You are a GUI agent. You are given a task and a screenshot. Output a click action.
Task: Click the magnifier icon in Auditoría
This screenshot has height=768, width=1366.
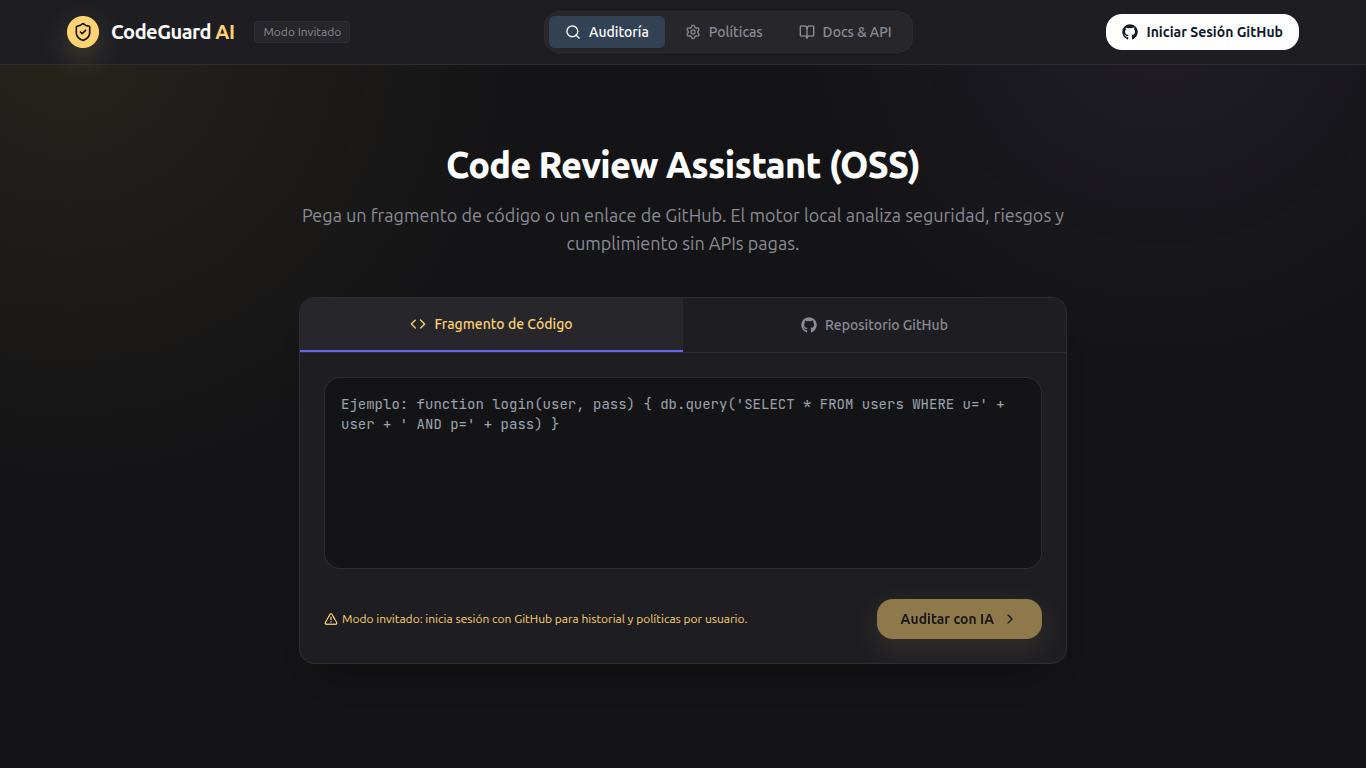(x=573, y=32)
